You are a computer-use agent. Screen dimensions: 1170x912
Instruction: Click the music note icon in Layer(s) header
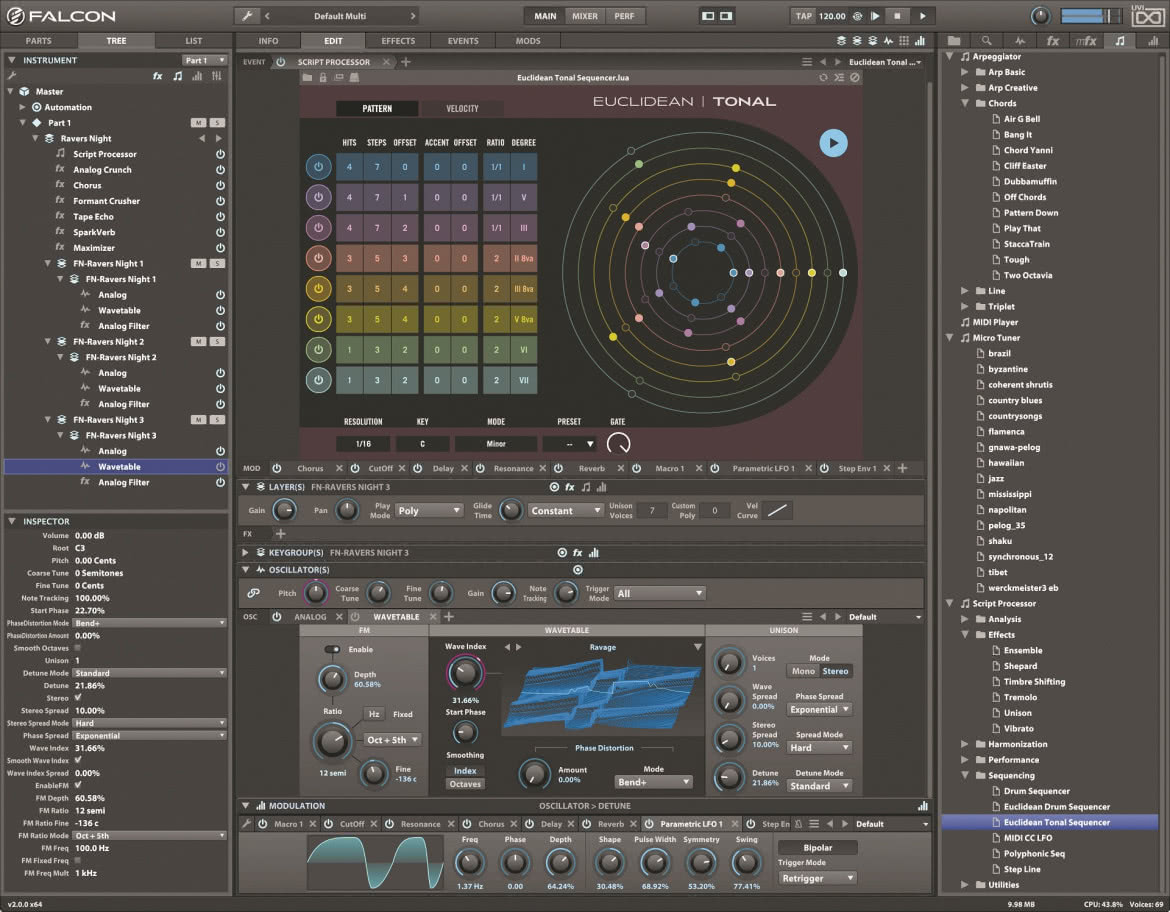(x=586, y=487)
